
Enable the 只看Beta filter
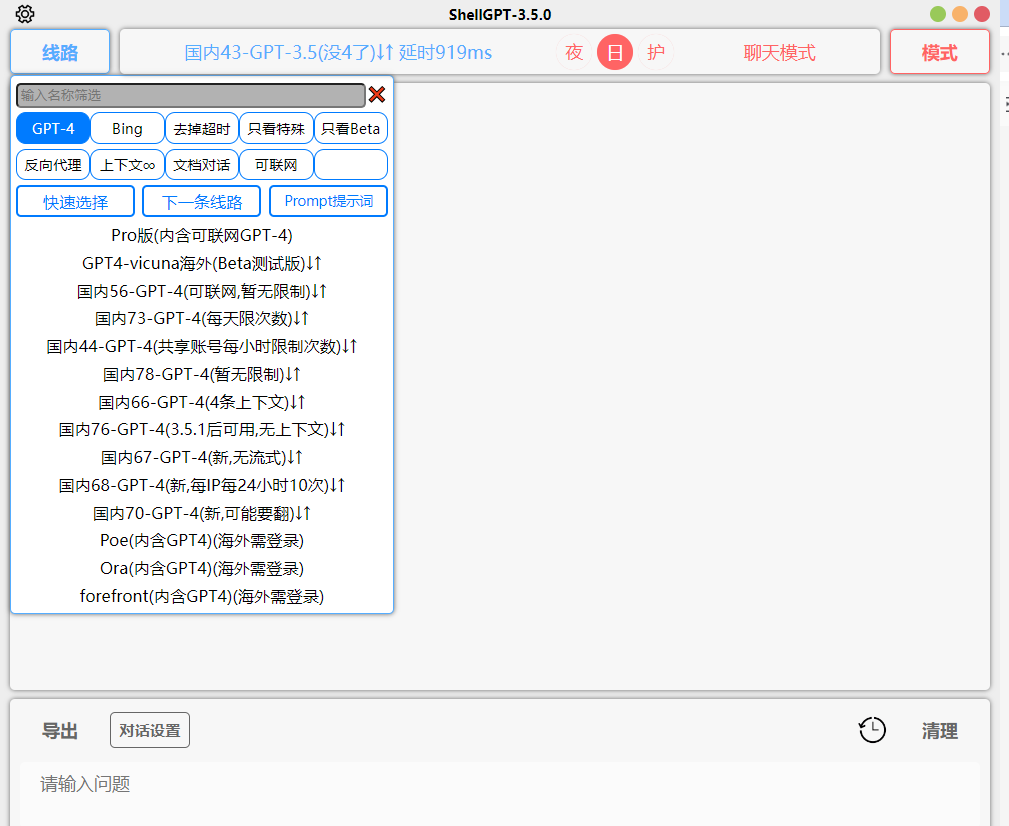pyautogui.click(x=350, y=128)
